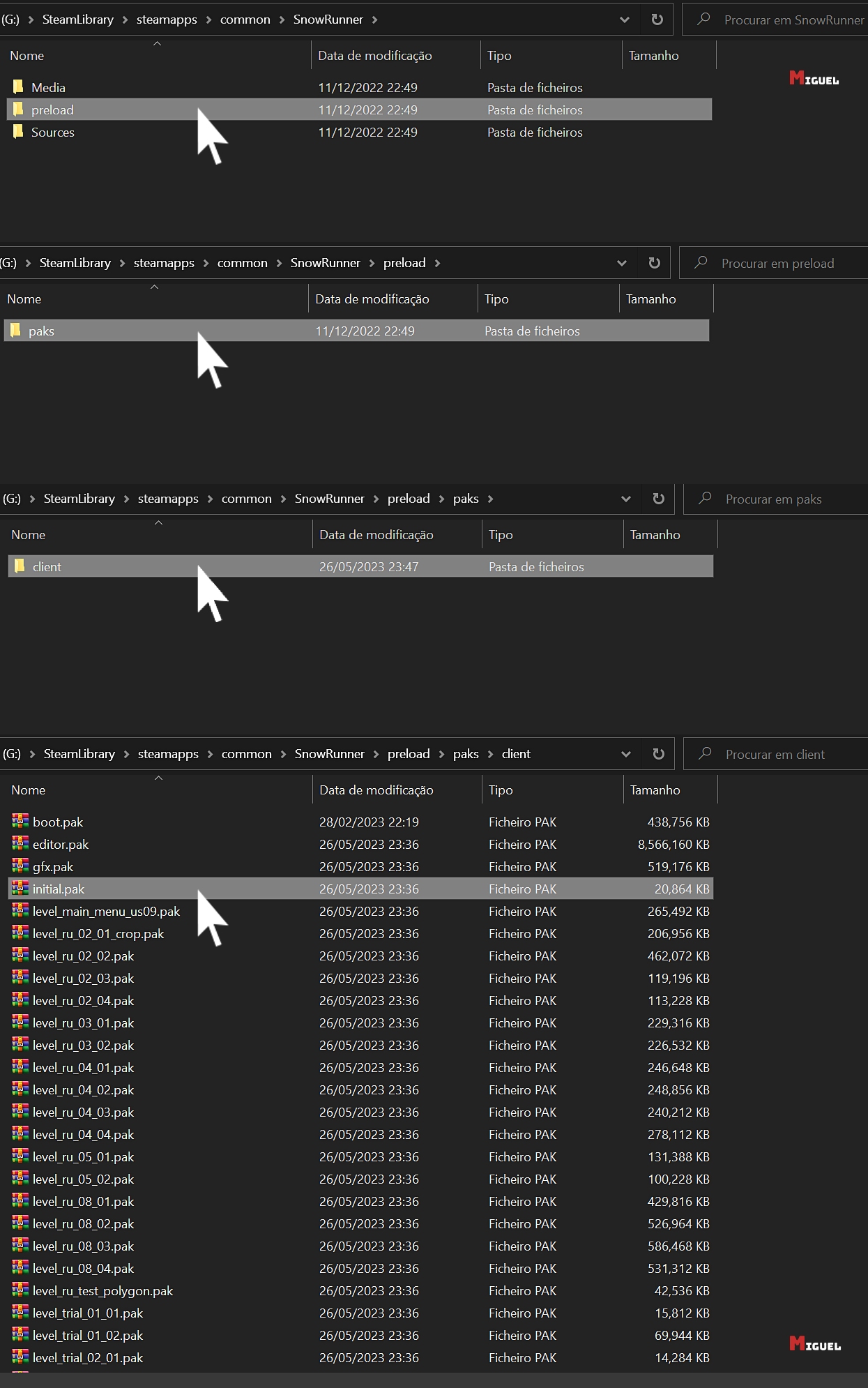The height and width of the screenshot is (1388, 868).
Task: Select the boot.pak archive icon
Action: point(20,821)
